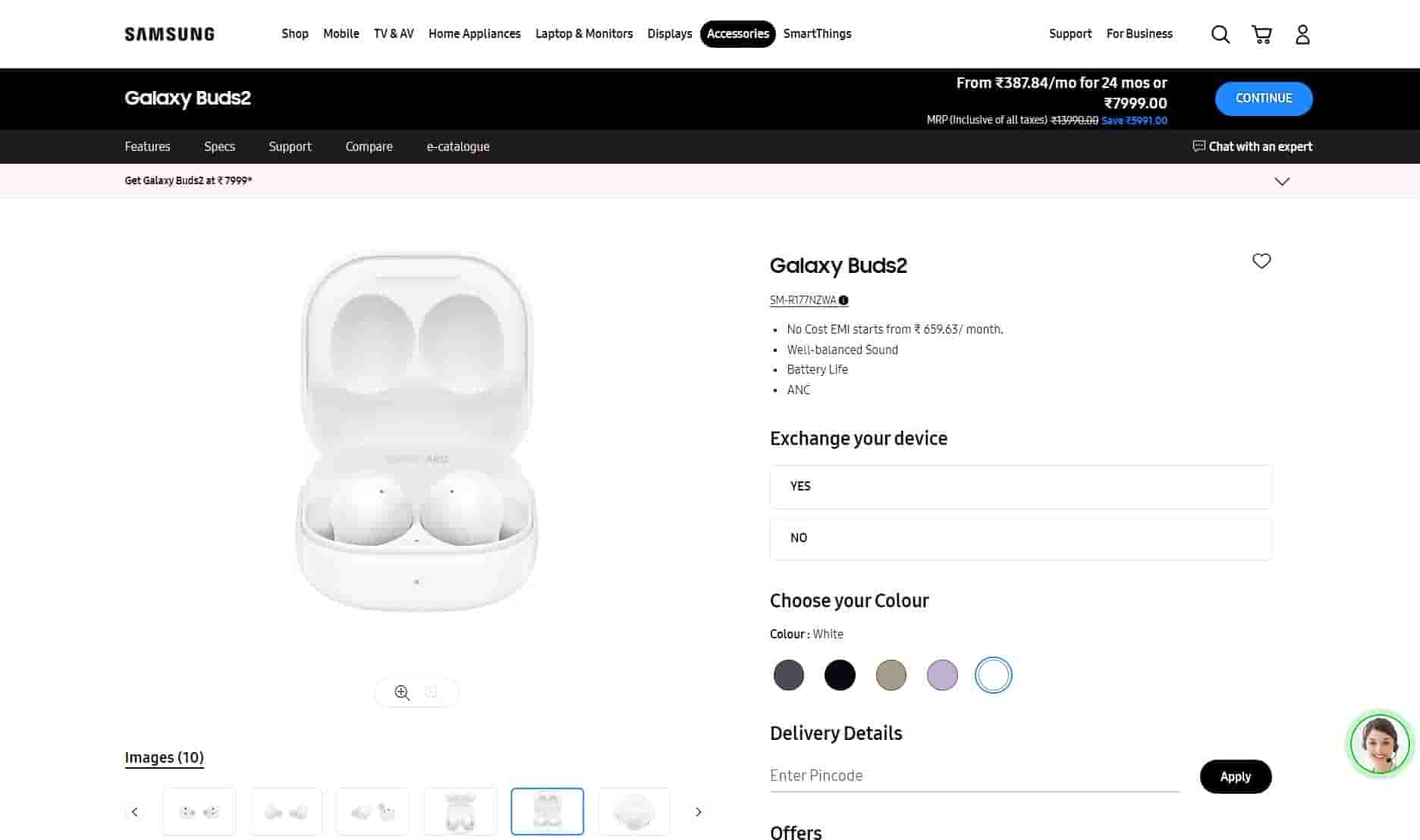Add Galaxy Buds2 to wishlist heart

coord(1261,261)
